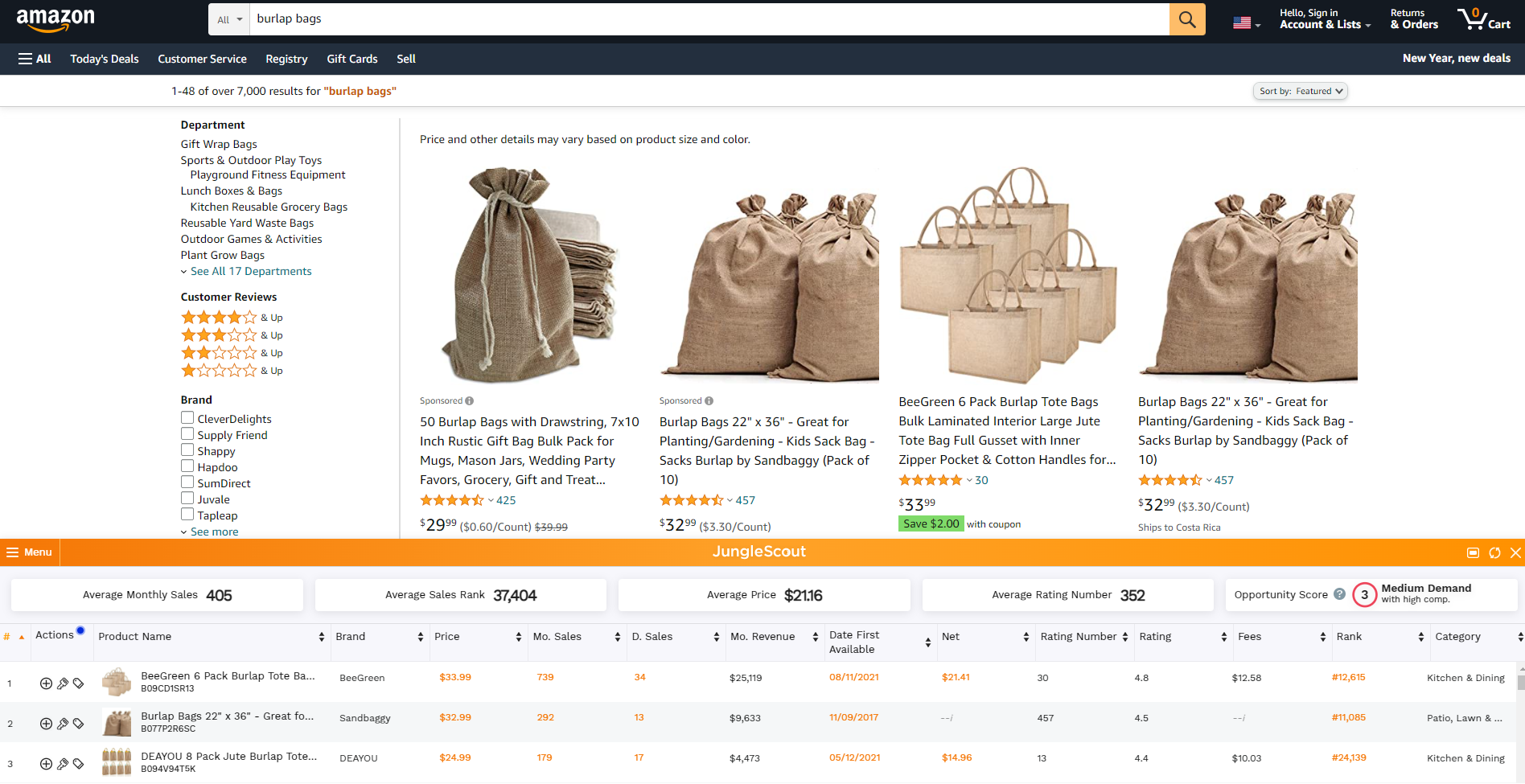Click the info icon beside first Sponsored label
The image size is (1525, 784).
(x=470, y=400)
